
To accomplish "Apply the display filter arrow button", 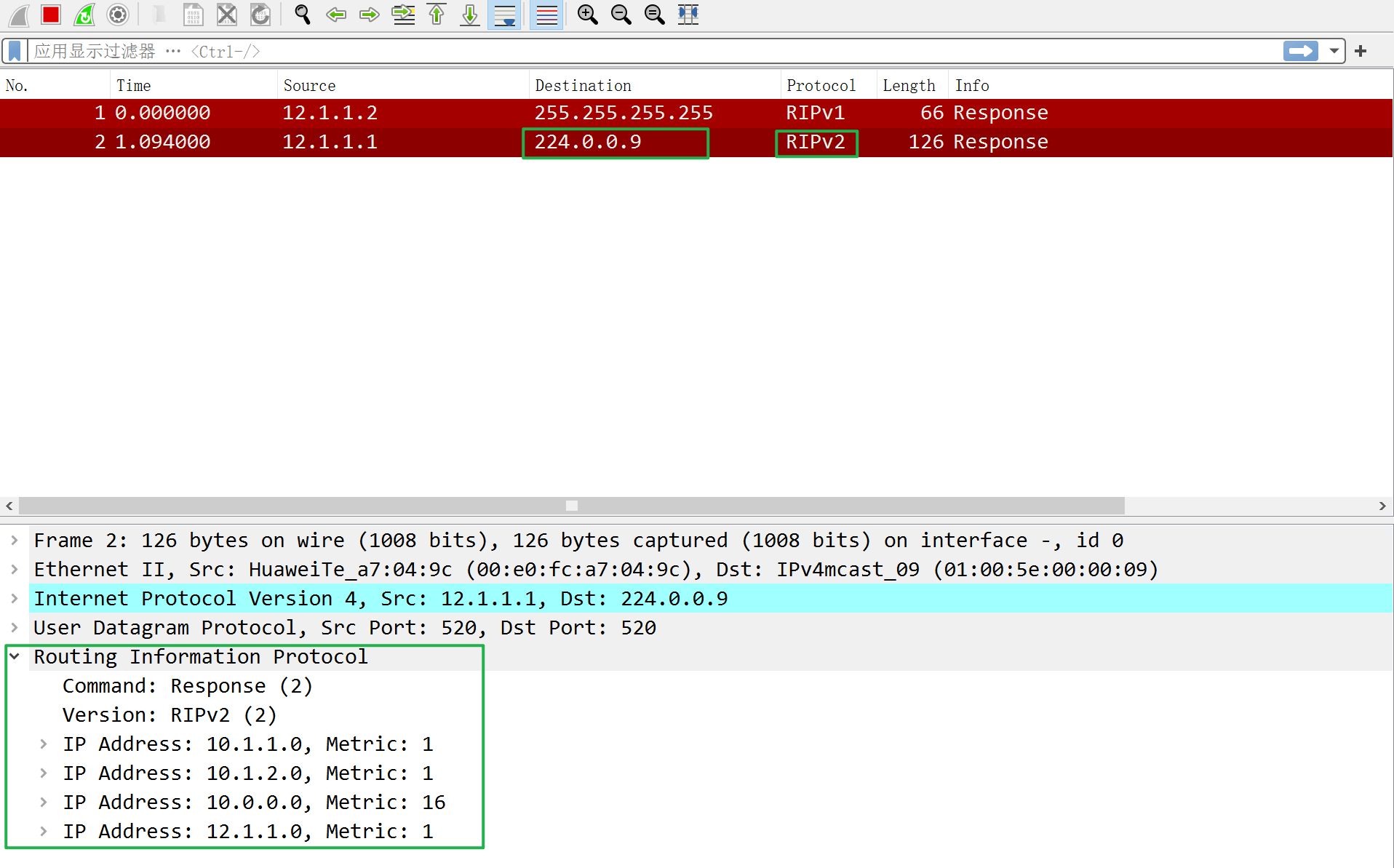I will pyautogui.click(x=1301, y=51).
